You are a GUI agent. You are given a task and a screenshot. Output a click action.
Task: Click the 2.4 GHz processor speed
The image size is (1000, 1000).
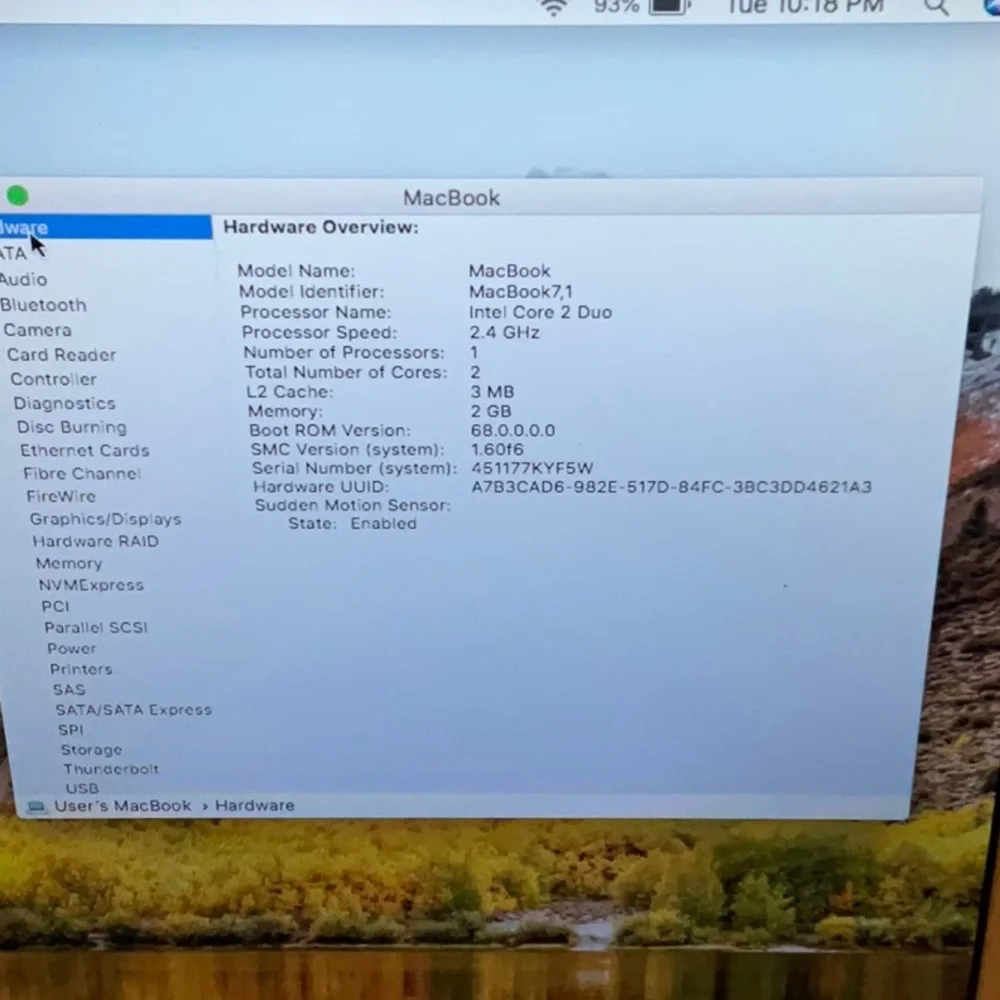point(504,332)
